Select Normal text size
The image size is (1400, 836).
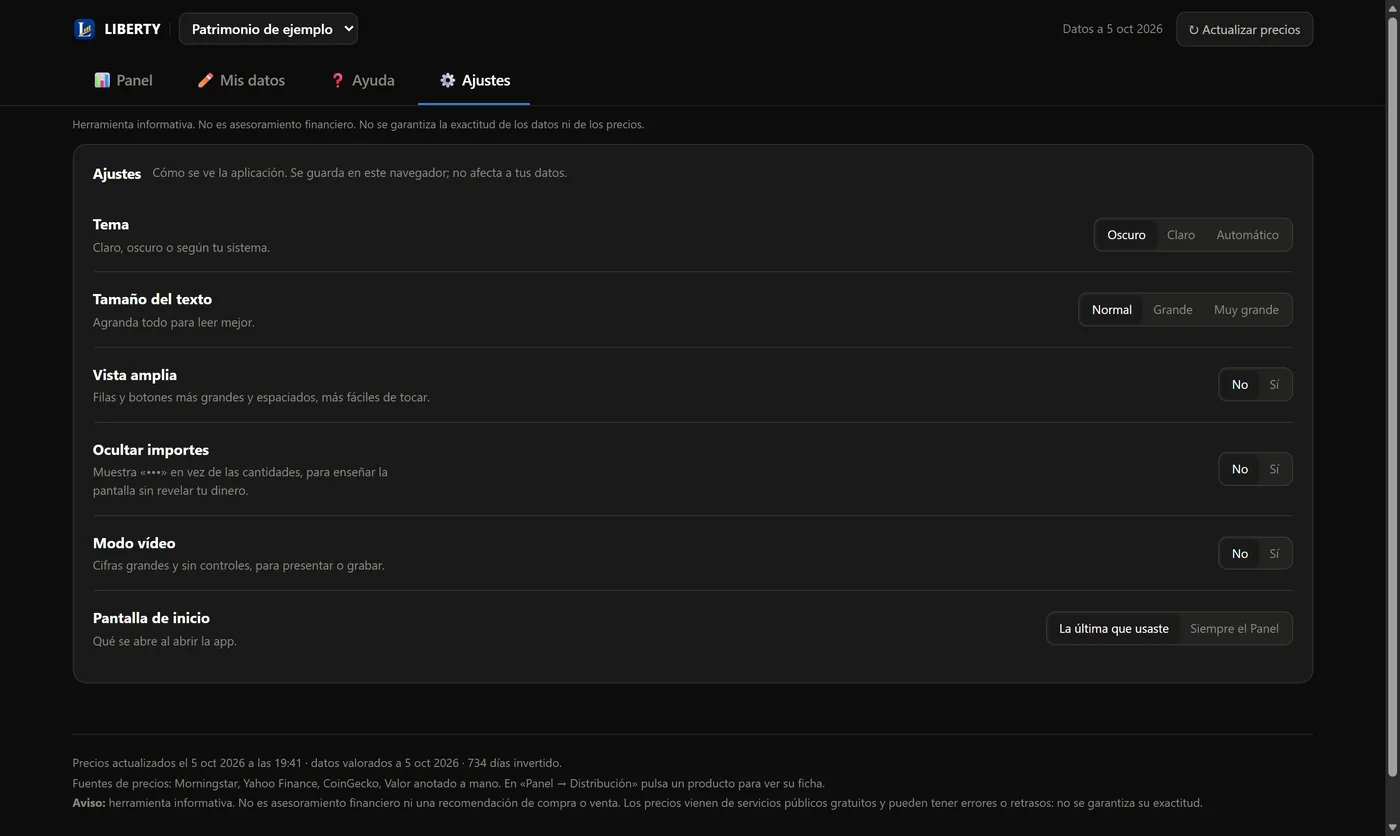1112,310
